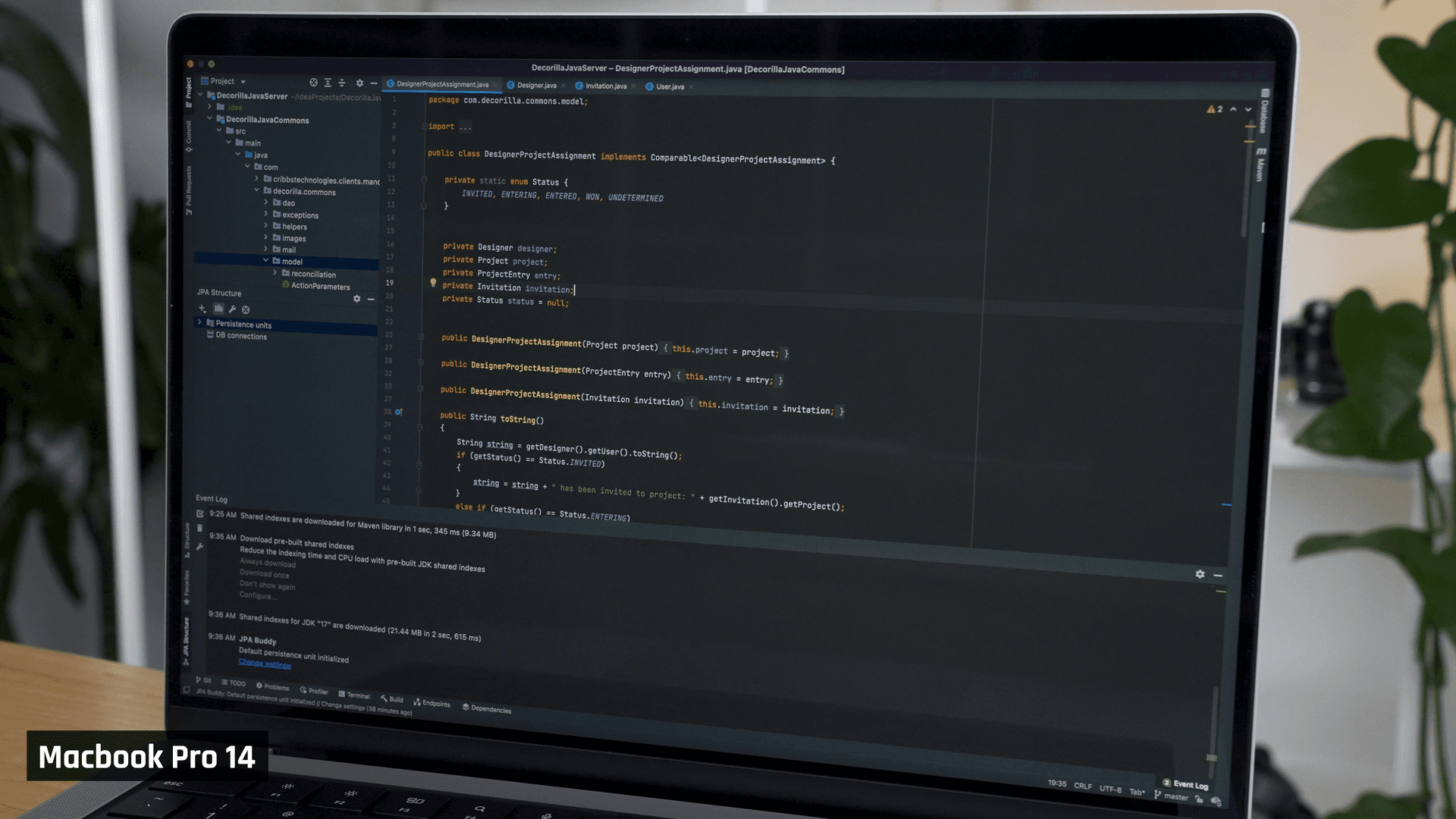Image resolution: width=1456 pixels, height=819 pixels.
Task: Open the Database tool window
Action: pyautogui.click(x=1264, y=111)
